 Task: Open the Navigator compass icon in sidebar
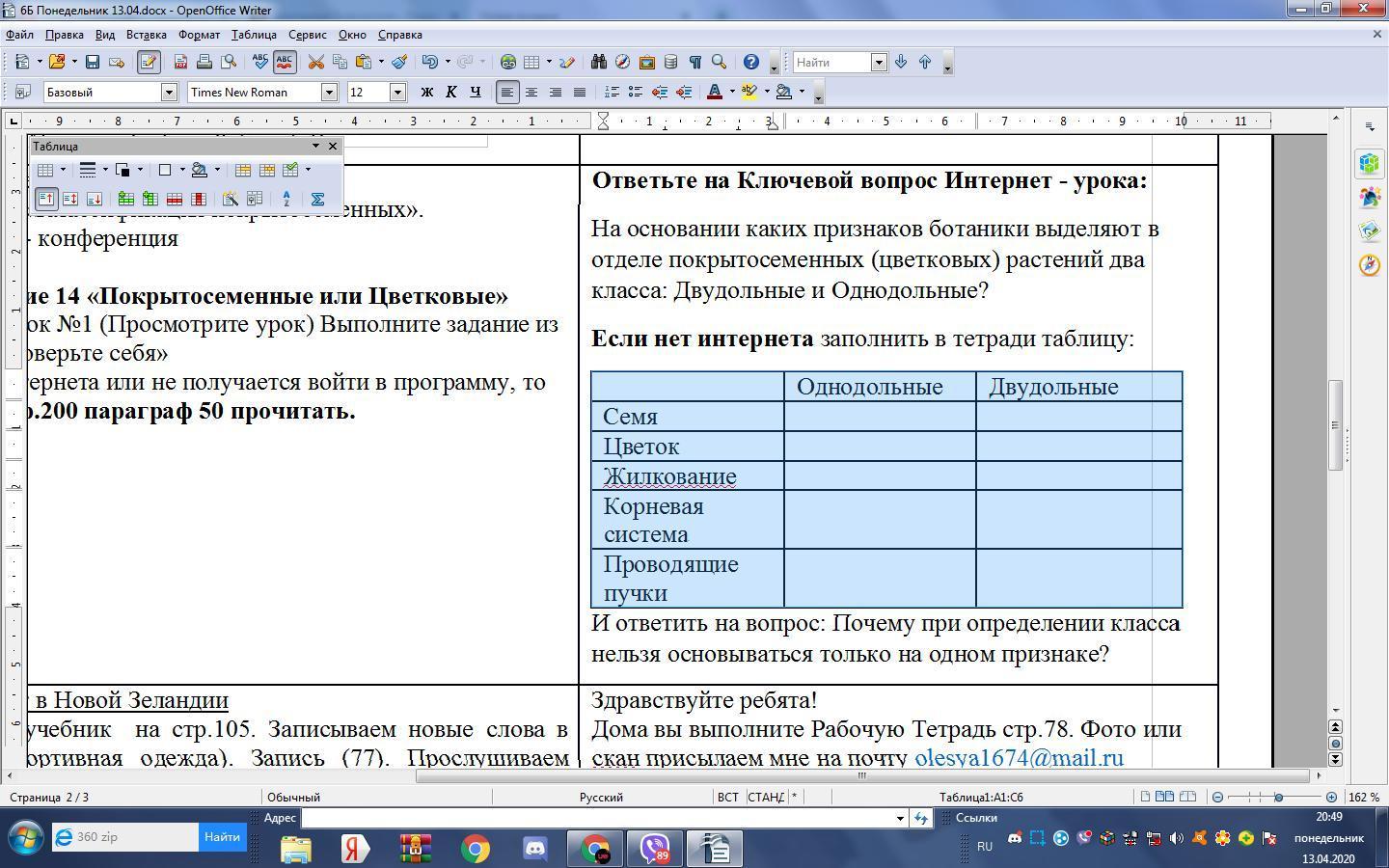(x=1370, y=264)
